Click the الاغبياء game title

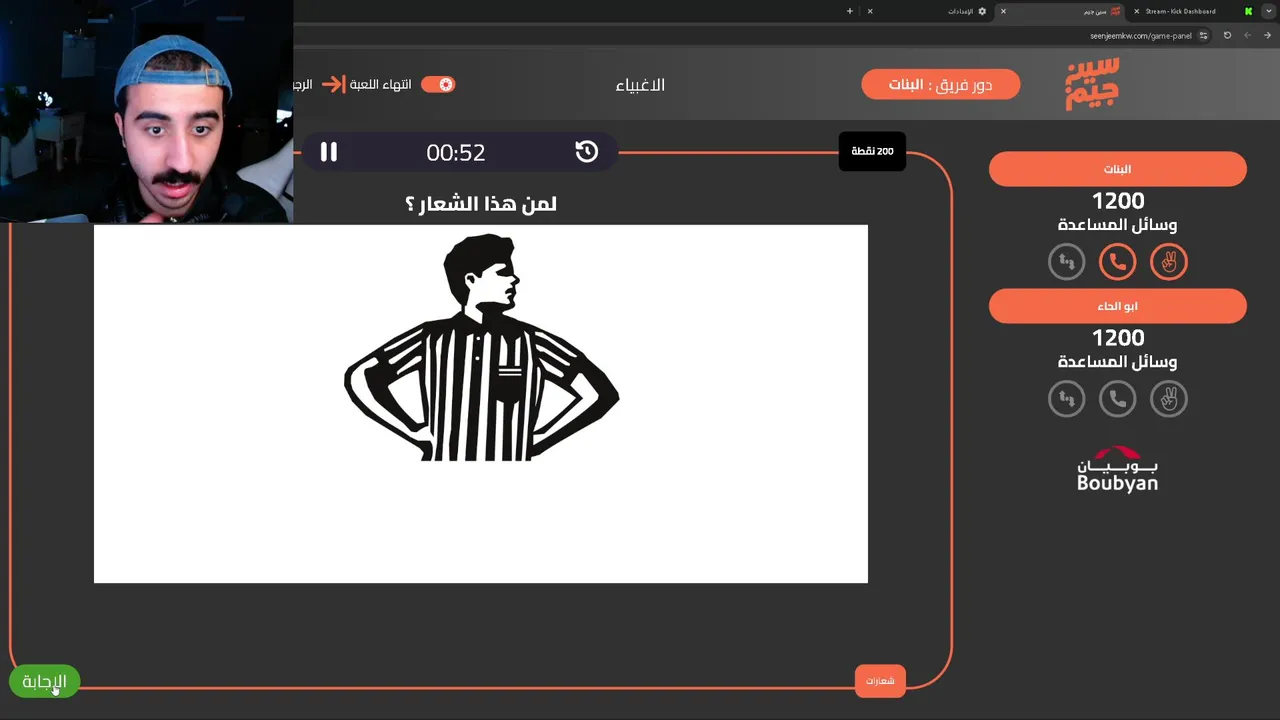[x=640, y=85]
